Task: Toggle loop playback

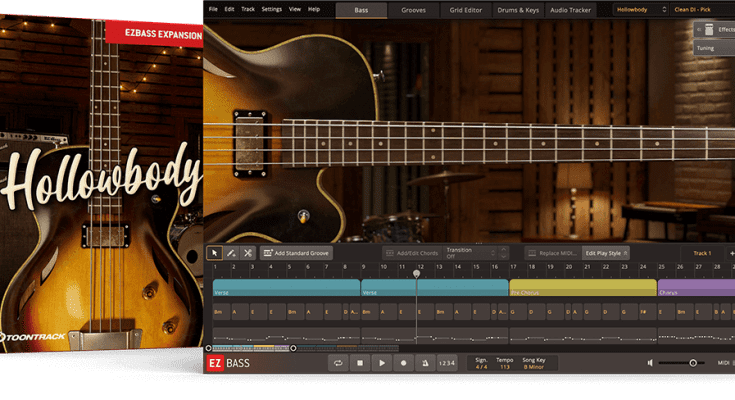Action: click(338, 363)
